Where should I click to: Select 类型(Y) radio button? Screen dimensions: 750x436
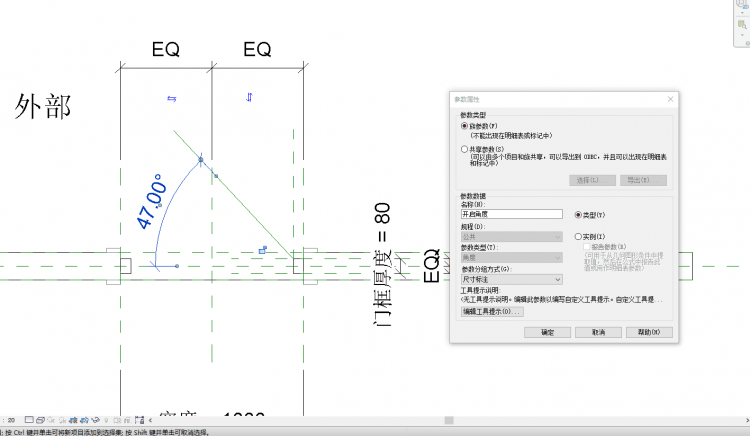click(578, 215)
